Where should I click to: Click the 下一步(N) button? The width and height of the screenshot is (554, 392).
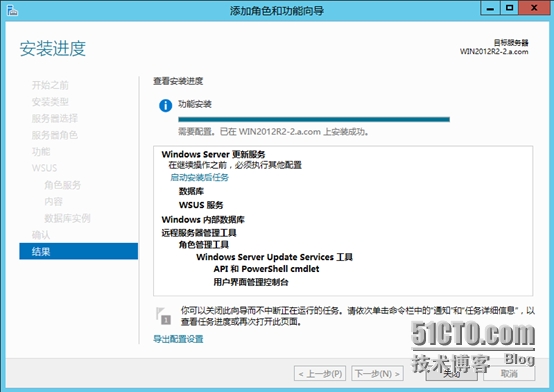(x=377, y=374)
